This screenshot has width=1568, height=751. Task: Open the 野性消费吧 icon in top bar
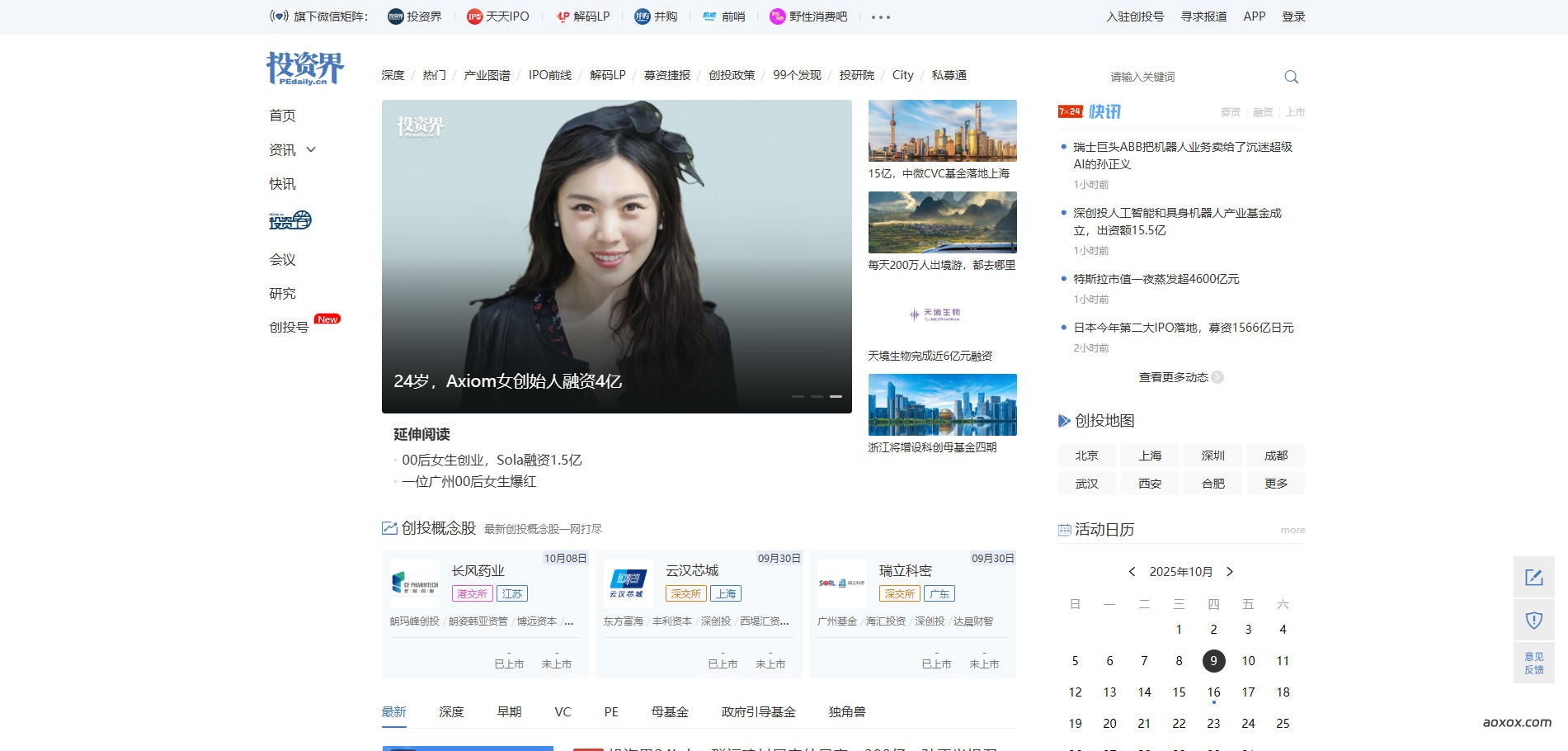(x=777, y=17)
